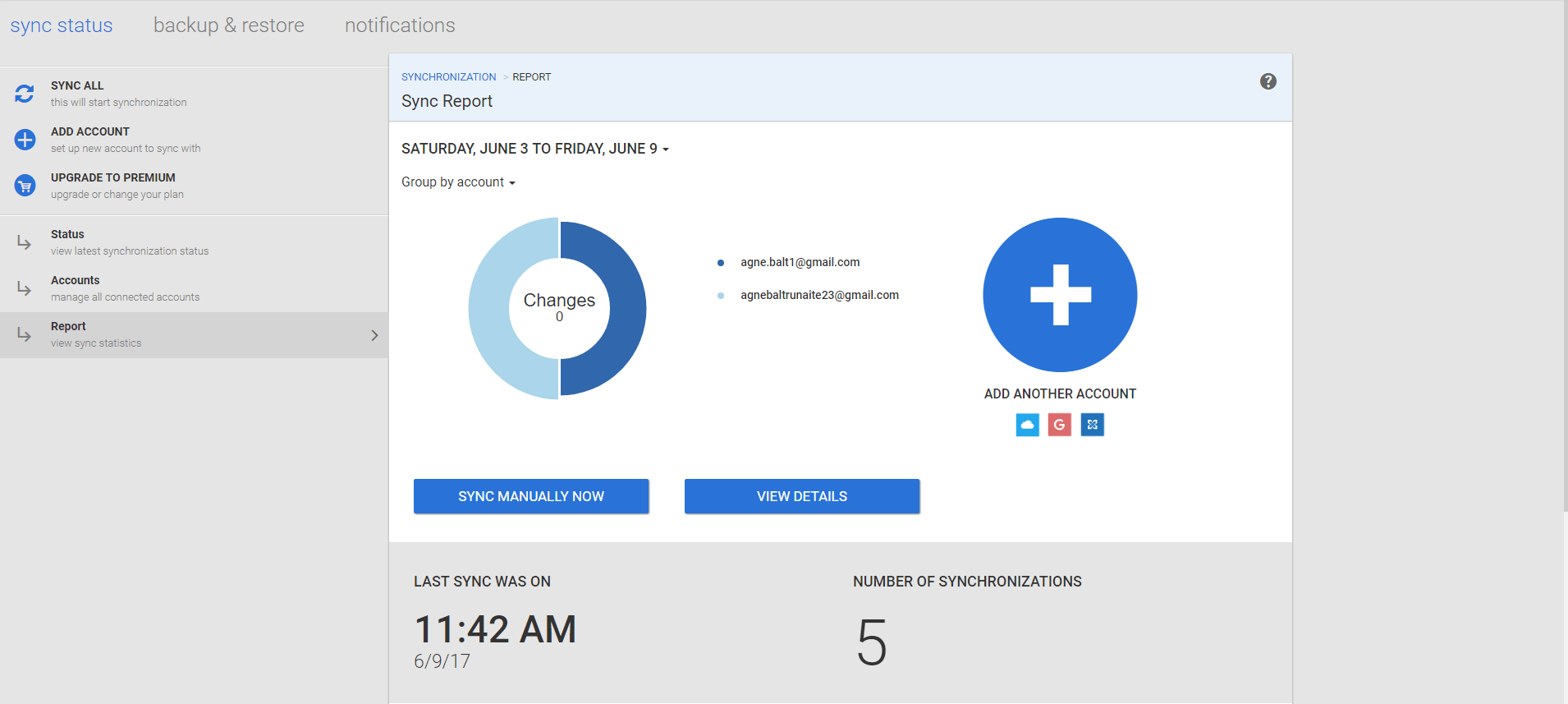
Task: Click the Sync All refresh icon
Action: pyautogui.click(x=25, y=94)
